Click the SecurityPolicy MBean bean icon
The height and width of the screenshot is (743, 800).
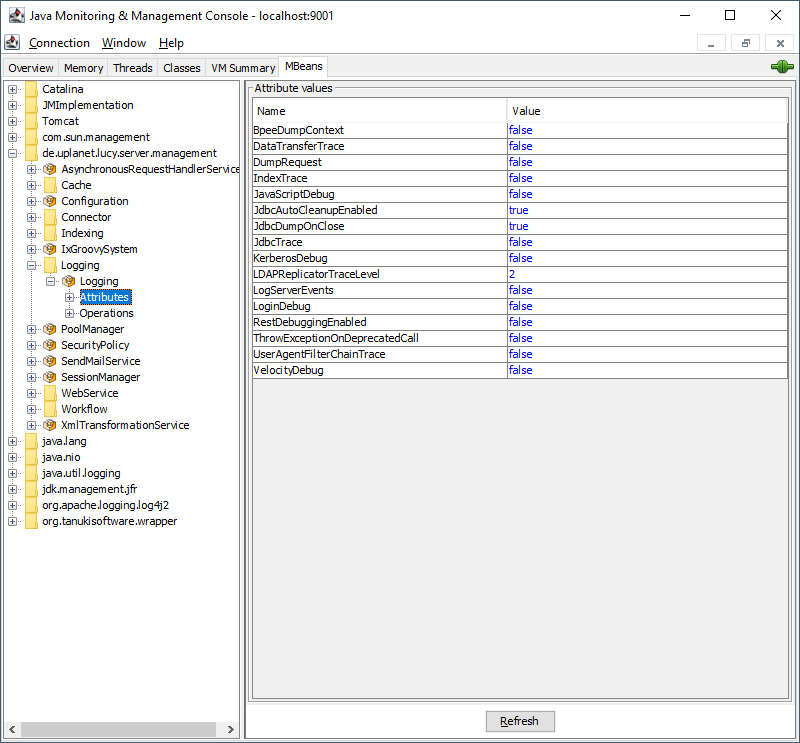coord(50,345)
